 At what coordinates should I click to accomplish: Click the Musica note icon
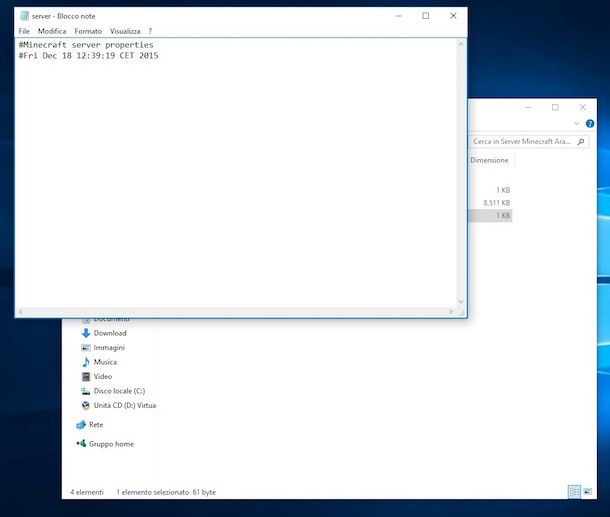point(86,362)
